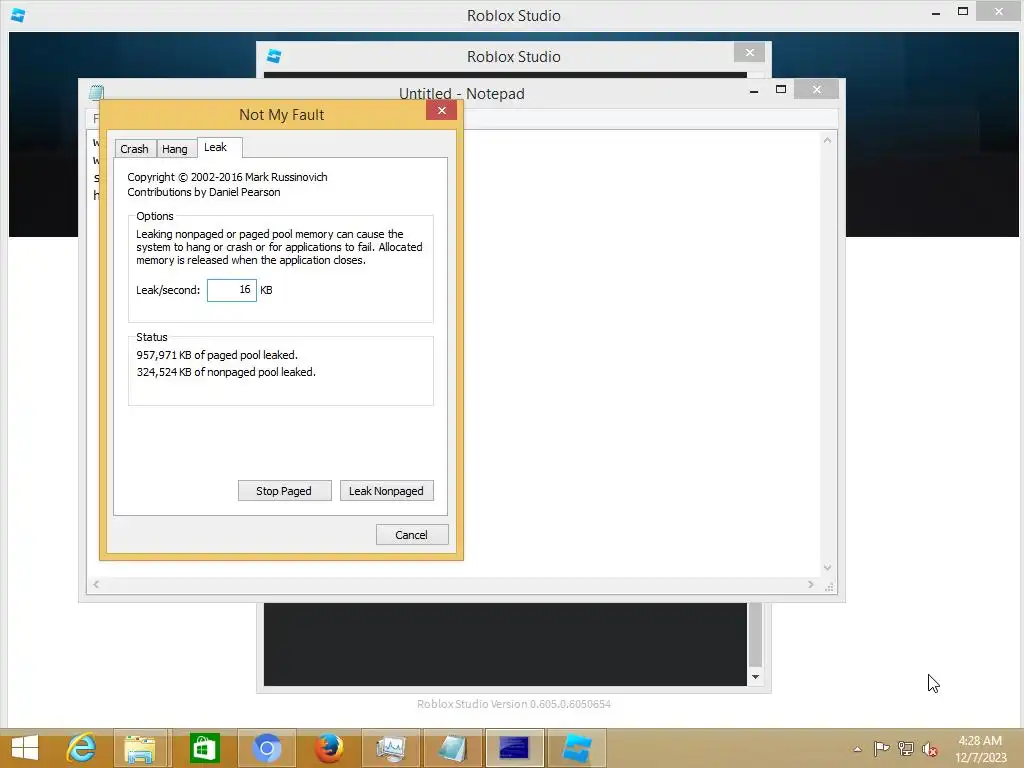Launch Google Chrome from the taskbar
The width and height of the screenshot is (1024, 768).
click(x=266, y=748)
